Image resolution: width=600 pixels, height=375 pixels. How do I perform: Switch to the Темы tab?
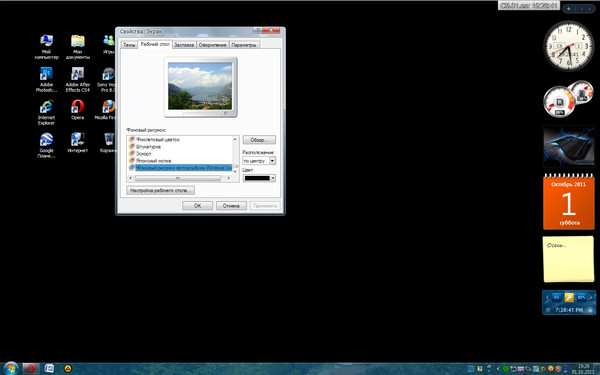129,45
